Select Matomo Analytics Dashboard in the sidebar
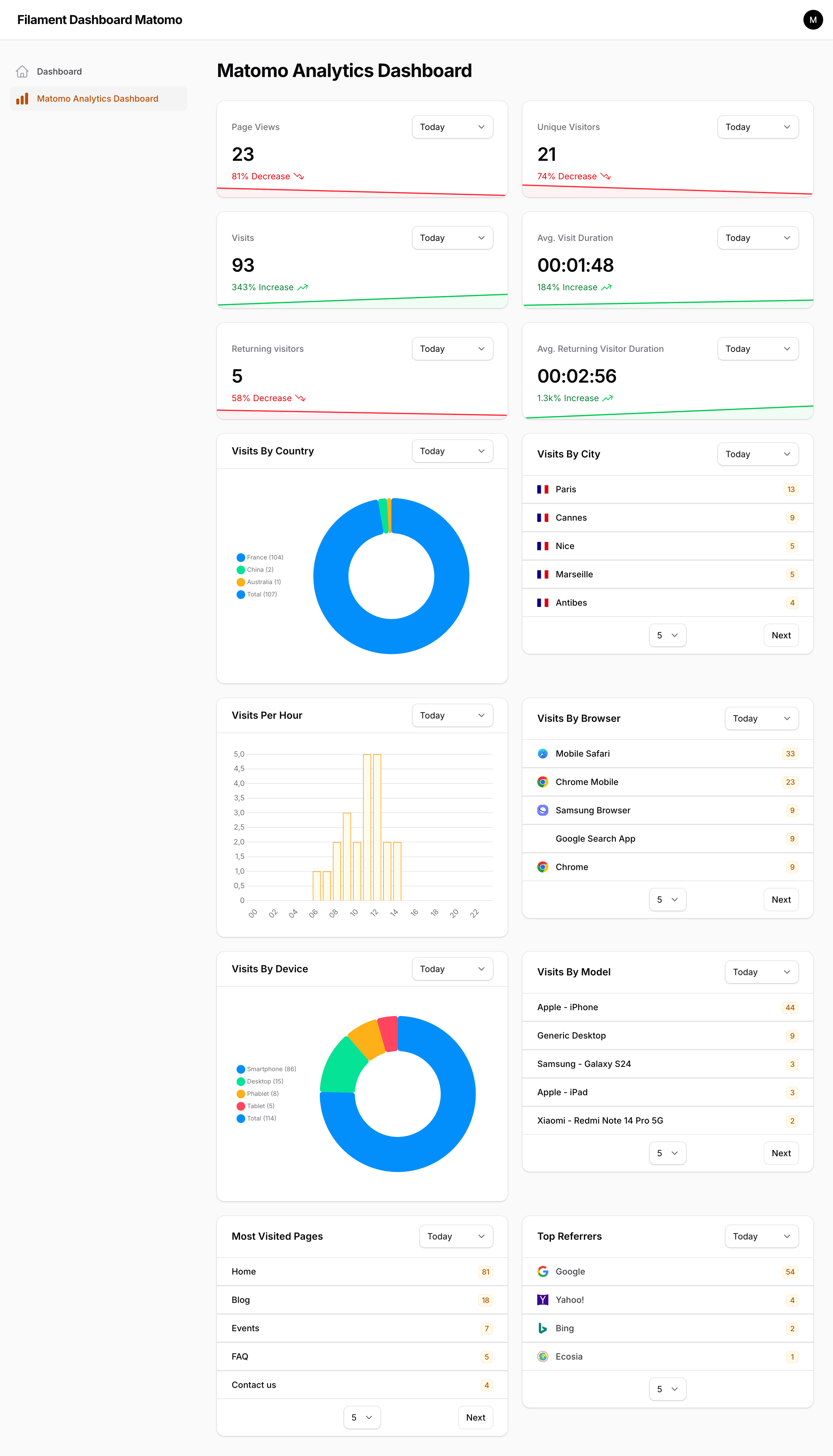 [x=97, y=98]
